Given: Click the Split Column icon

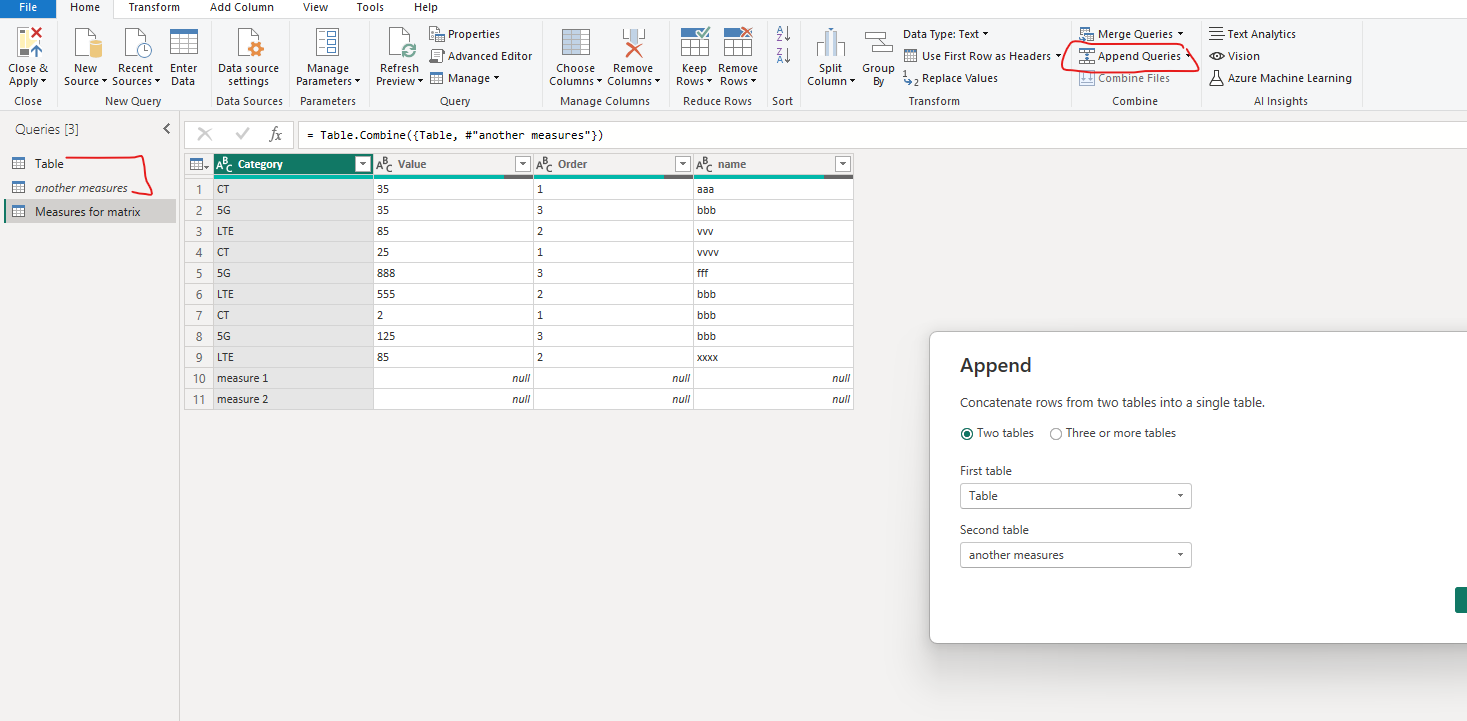Looking at the screenshot, I should (x=830, y=44).
